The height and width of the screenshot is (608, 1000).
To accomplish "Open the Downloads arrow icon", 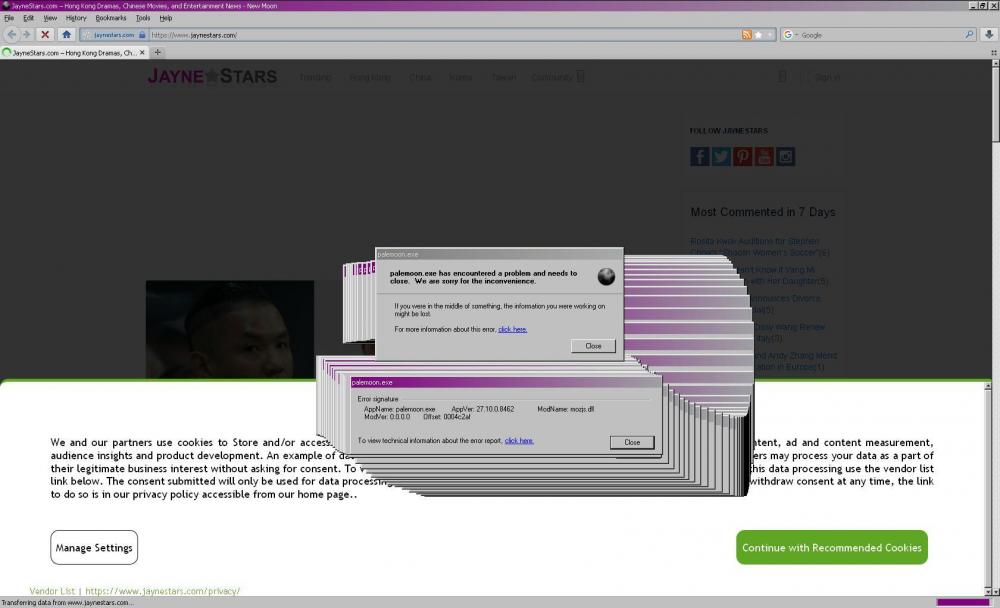I will coord(989,34).
